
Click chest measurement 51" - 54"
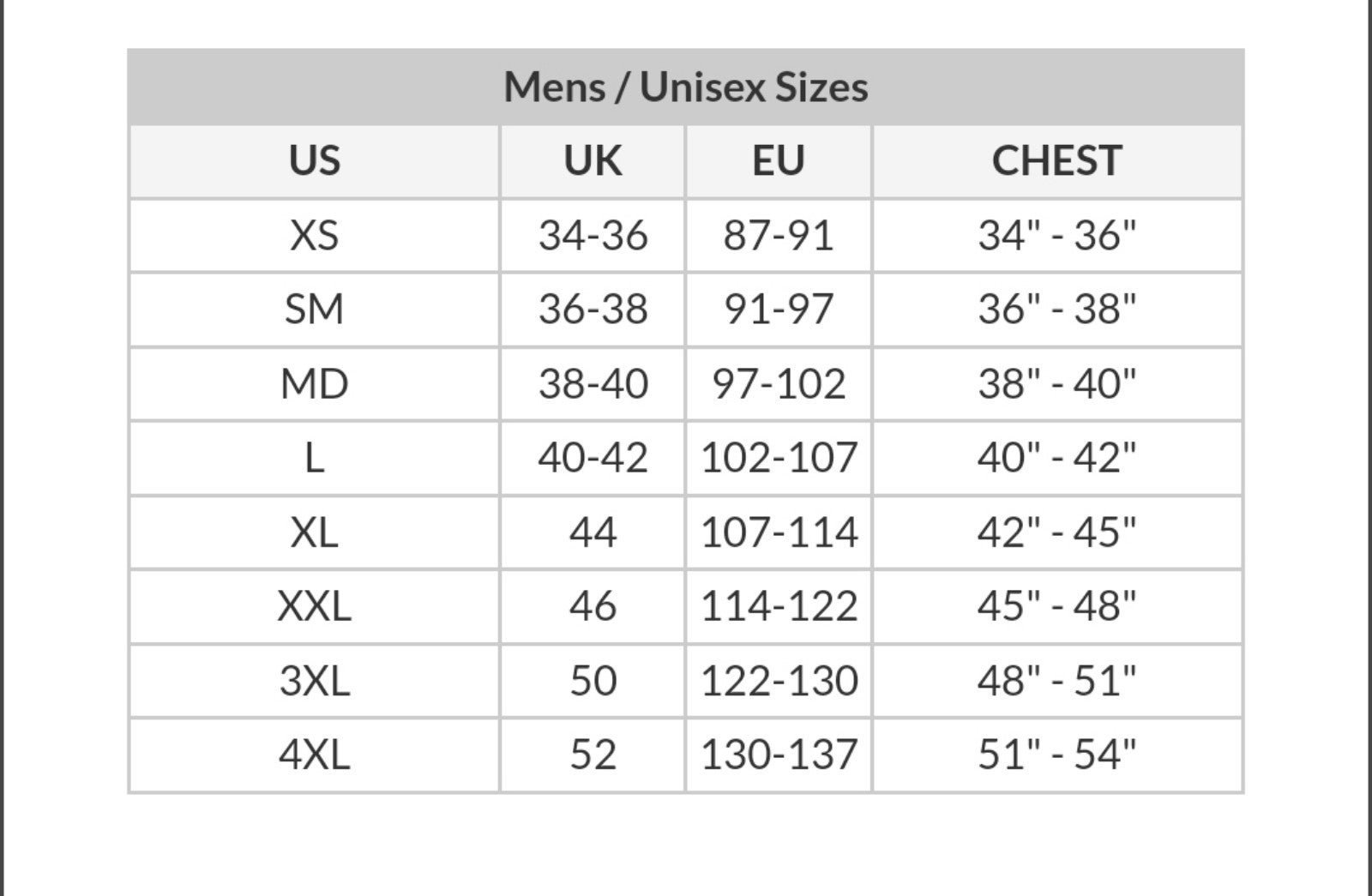point(1056,755)
